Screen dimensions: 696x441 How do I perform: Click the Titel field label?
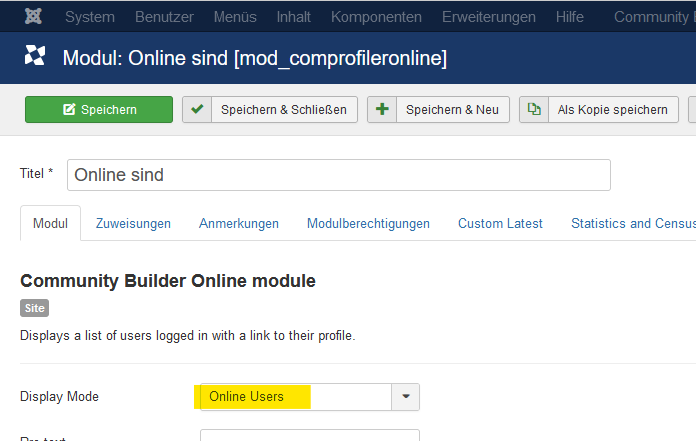click(x=36, y=173)
